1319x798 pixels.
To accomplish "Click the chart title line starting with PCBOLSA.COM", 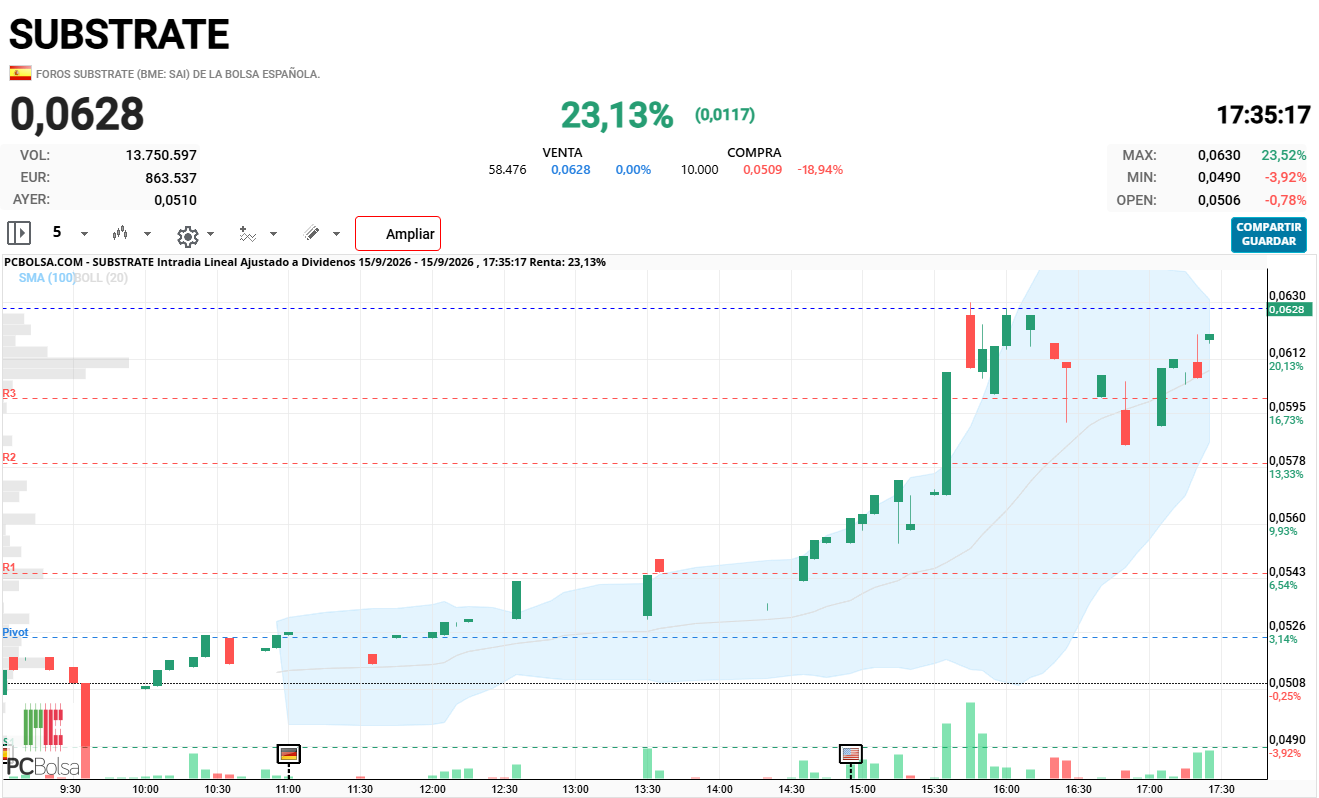I will point(305,262).
